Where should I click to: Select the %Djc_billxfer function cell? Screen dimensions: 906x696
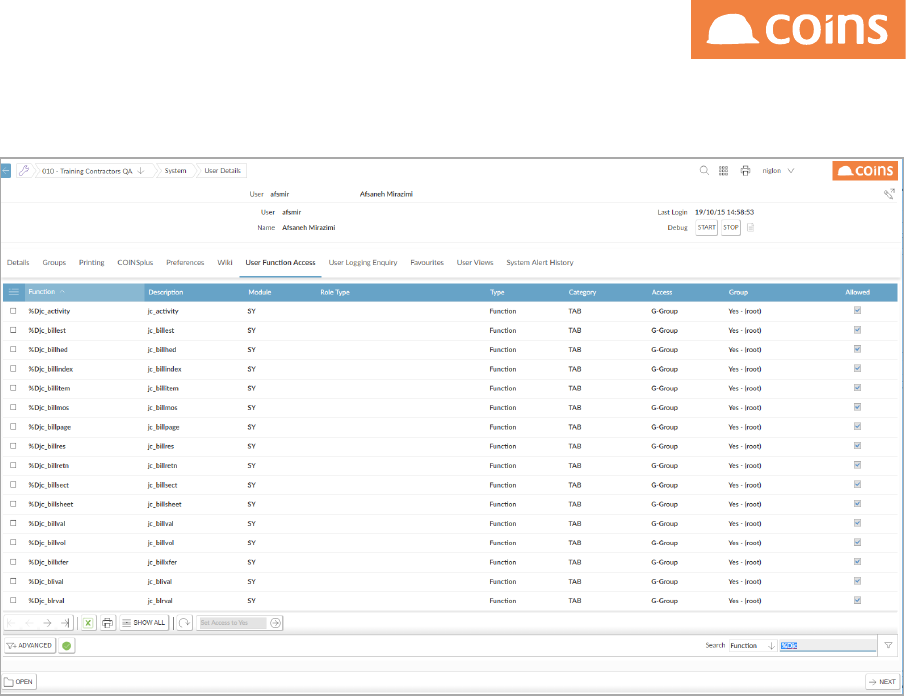click(x=49, y=562)
